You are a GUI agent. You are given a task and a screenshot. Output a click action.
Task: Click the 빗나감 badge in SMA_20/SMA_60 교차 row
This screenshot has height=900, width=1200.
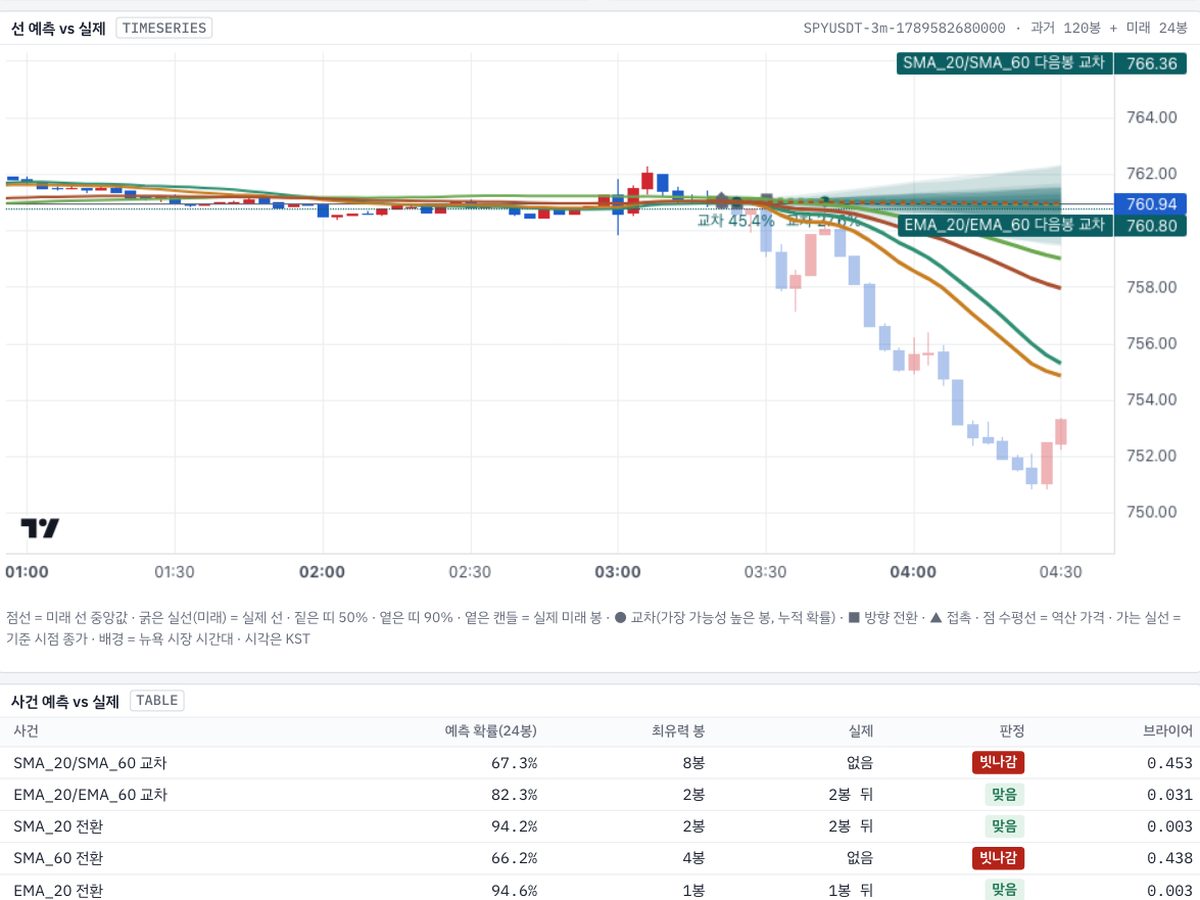click(998, 763)
